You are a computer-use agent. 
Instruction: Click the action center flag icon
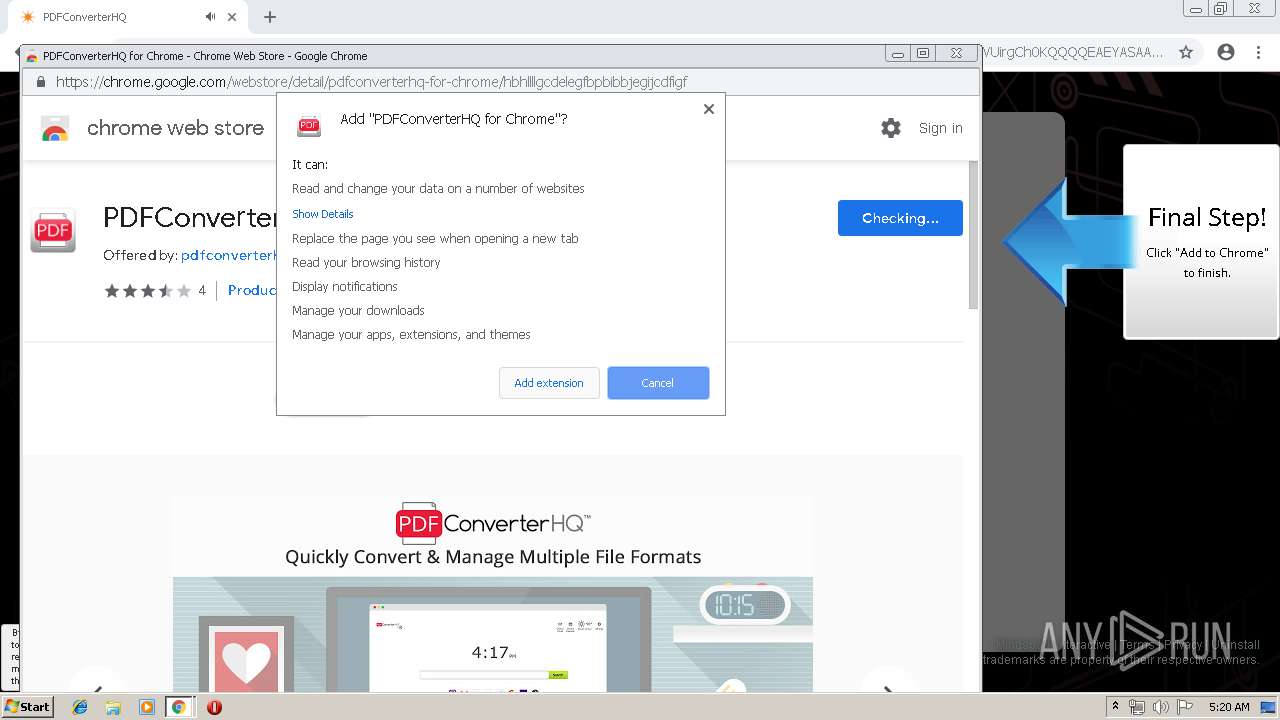point(1185,707)
